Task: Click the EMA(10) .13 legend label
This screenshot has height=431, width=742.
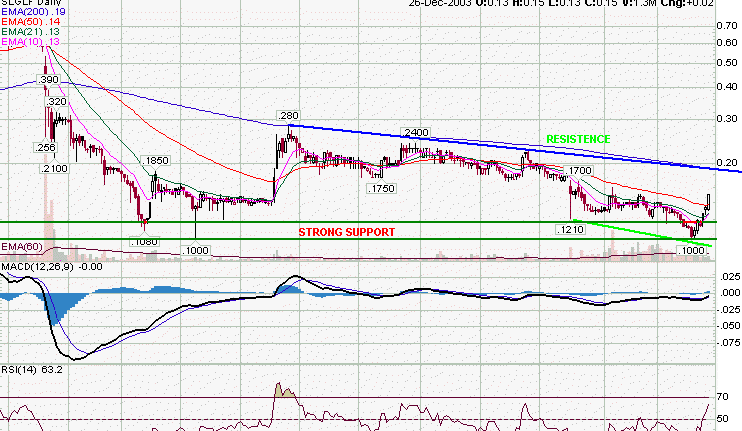Action: tap(31, 42)
